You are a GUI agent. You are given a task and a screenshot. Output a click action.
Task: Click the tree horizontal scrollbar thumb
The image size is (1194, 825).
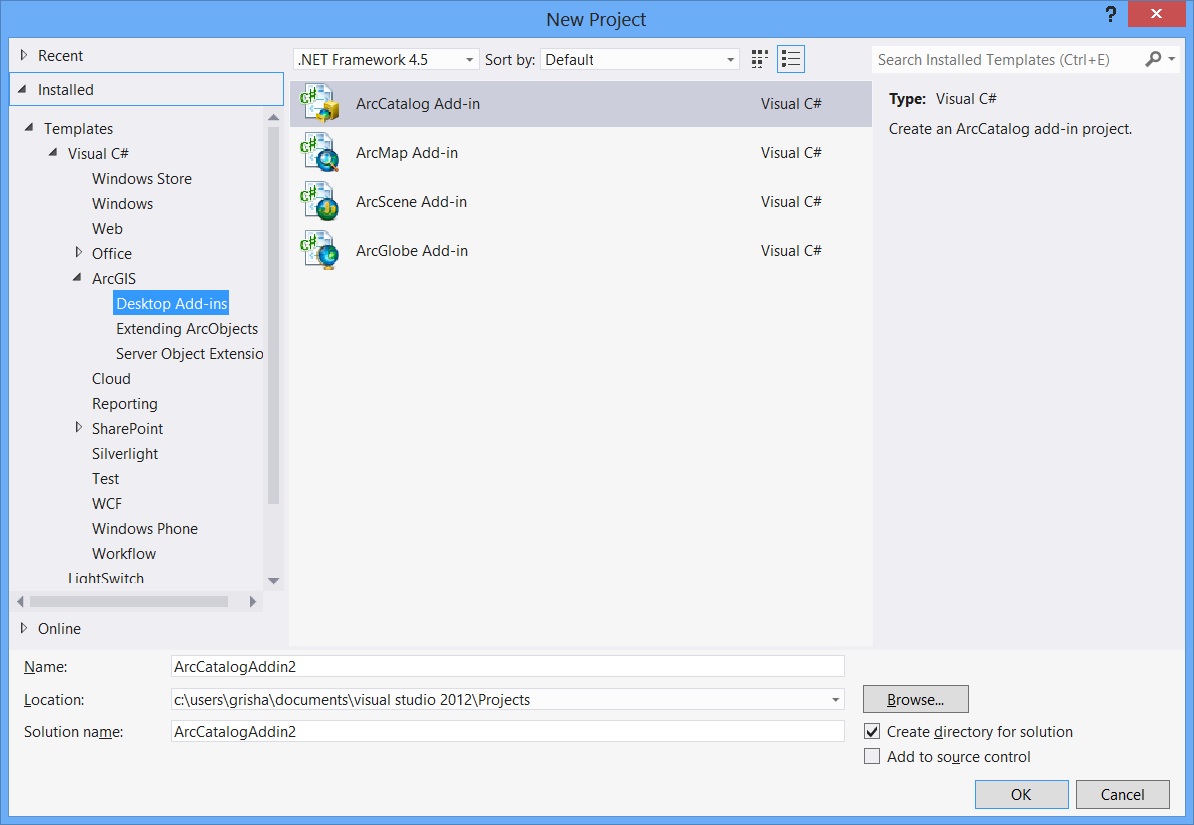point(129,602)
